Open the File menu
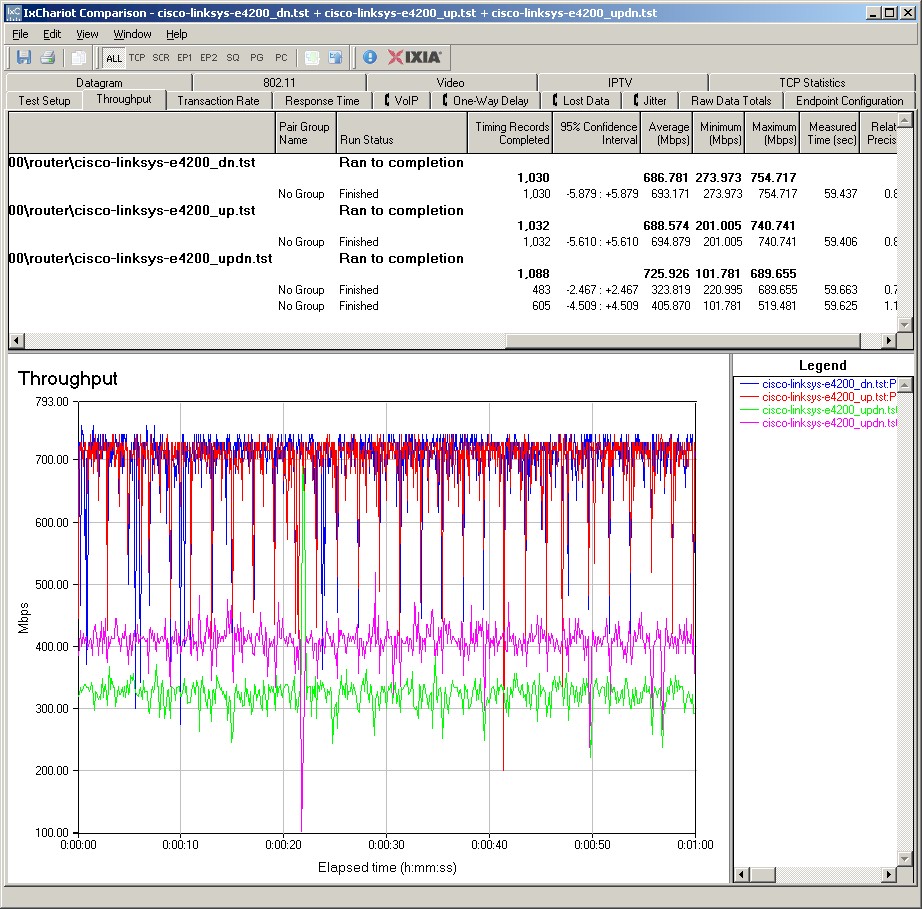Viewport: 922px width, 909px height. coord(20,34)
